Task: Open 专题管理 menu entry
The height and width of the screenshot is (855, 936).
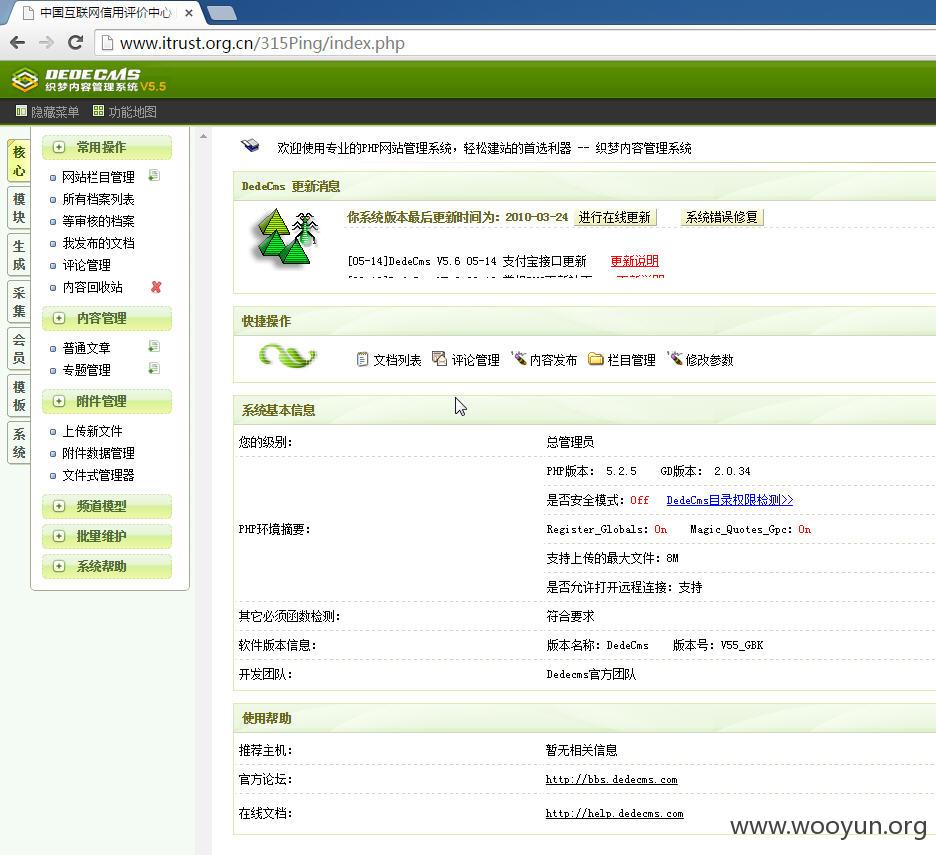Action: [x=87, y=370]
